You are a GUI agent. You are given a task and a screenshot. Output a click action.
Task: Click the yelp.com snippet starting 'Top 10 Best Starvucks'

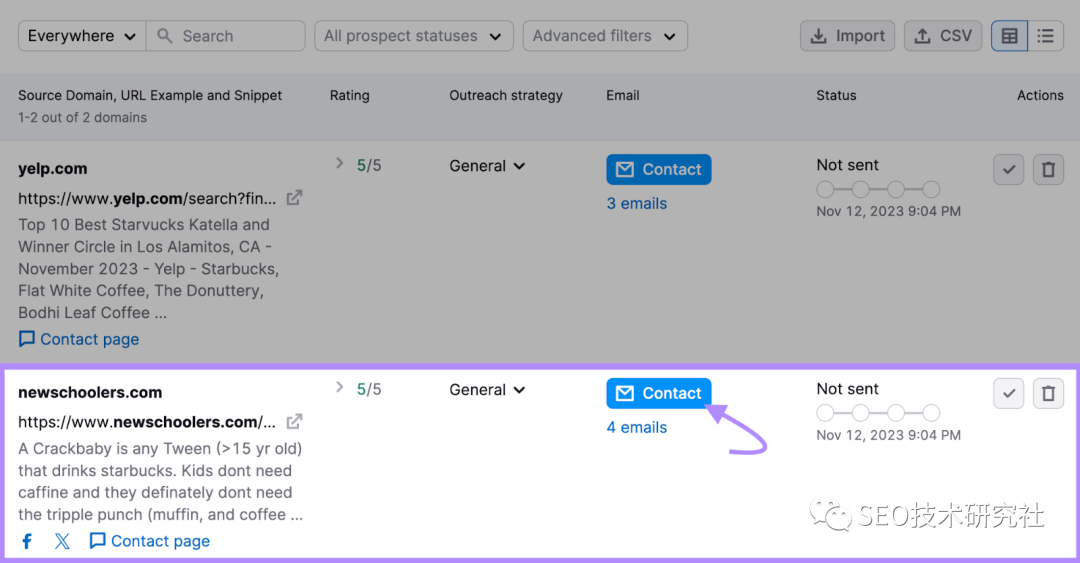149,269
